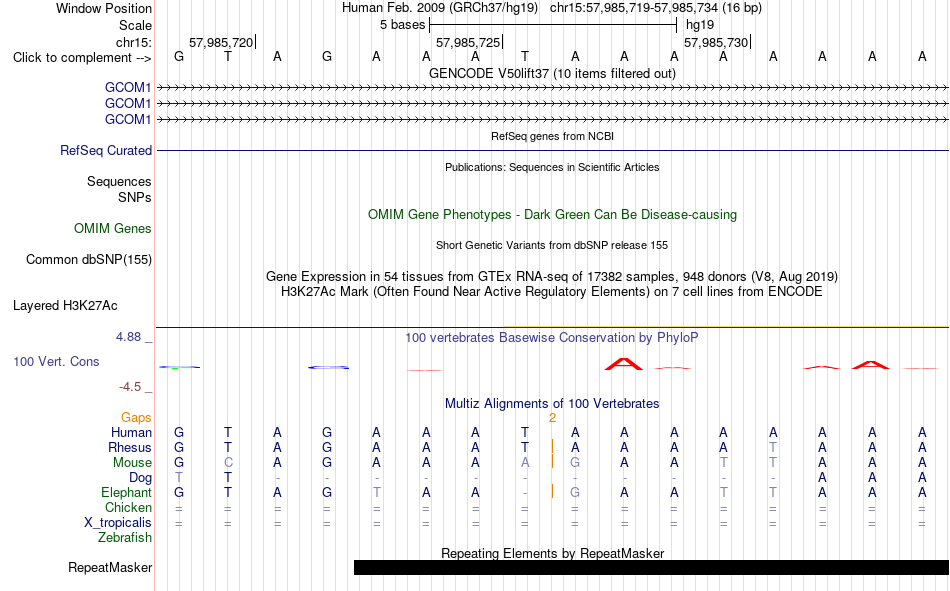Click the OMIM Gene Phenotypes green title

click(x=552, y=215)
